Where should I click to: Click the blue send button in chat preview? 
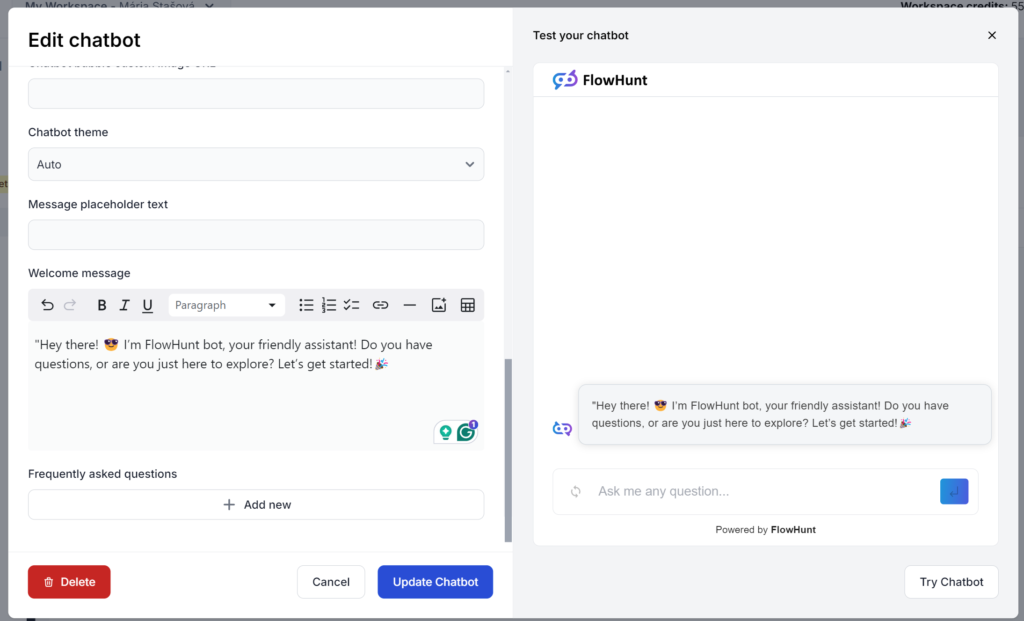(x=954, y=491)
